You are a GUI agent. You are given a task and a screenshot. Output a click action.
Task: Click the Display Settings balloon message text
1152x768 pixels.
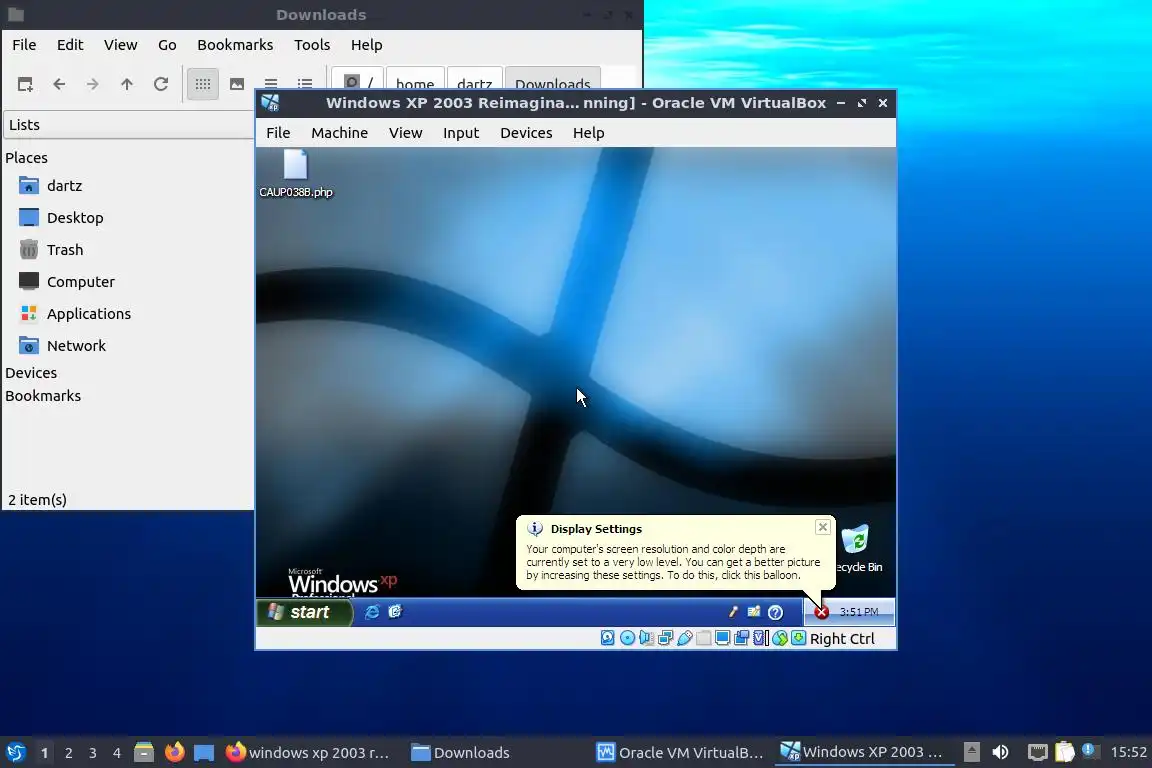(x=673, y=562)
